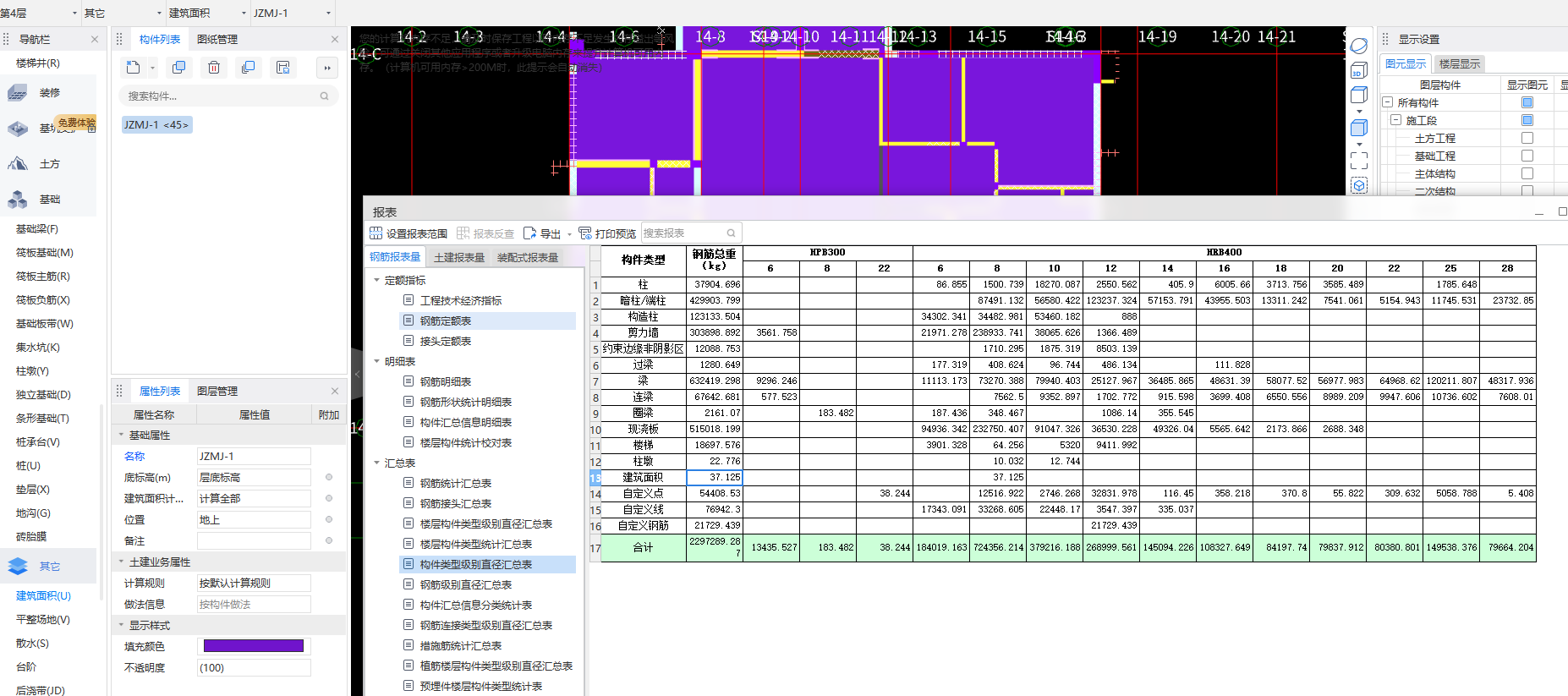Click the filled solid cube display icon
Image resolution: width=1568 pixels, height=696 pixels.
coord(1359,128)
